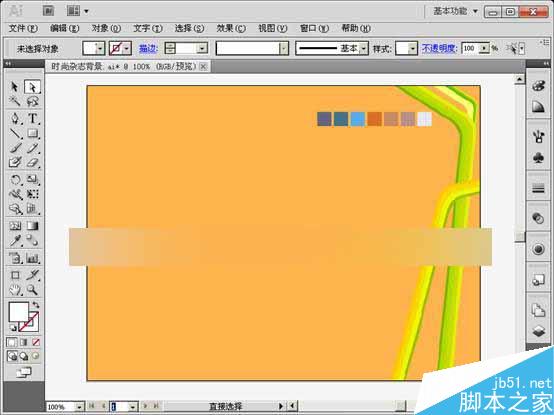This screenshot has width=554, height=415.
Task: Open the Stroke panel lines icon
Action: pyautogui.click(x=538, y=189)
